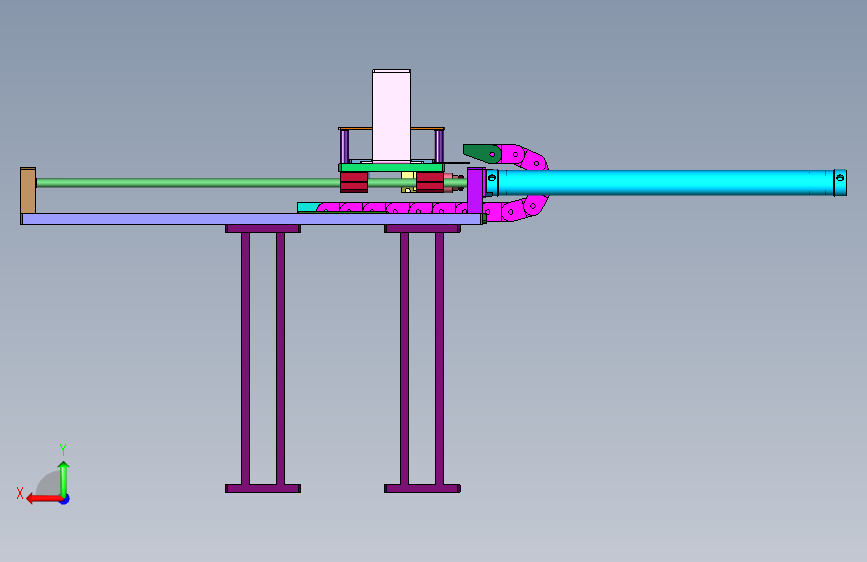Pick the left small purple support post

344,147
